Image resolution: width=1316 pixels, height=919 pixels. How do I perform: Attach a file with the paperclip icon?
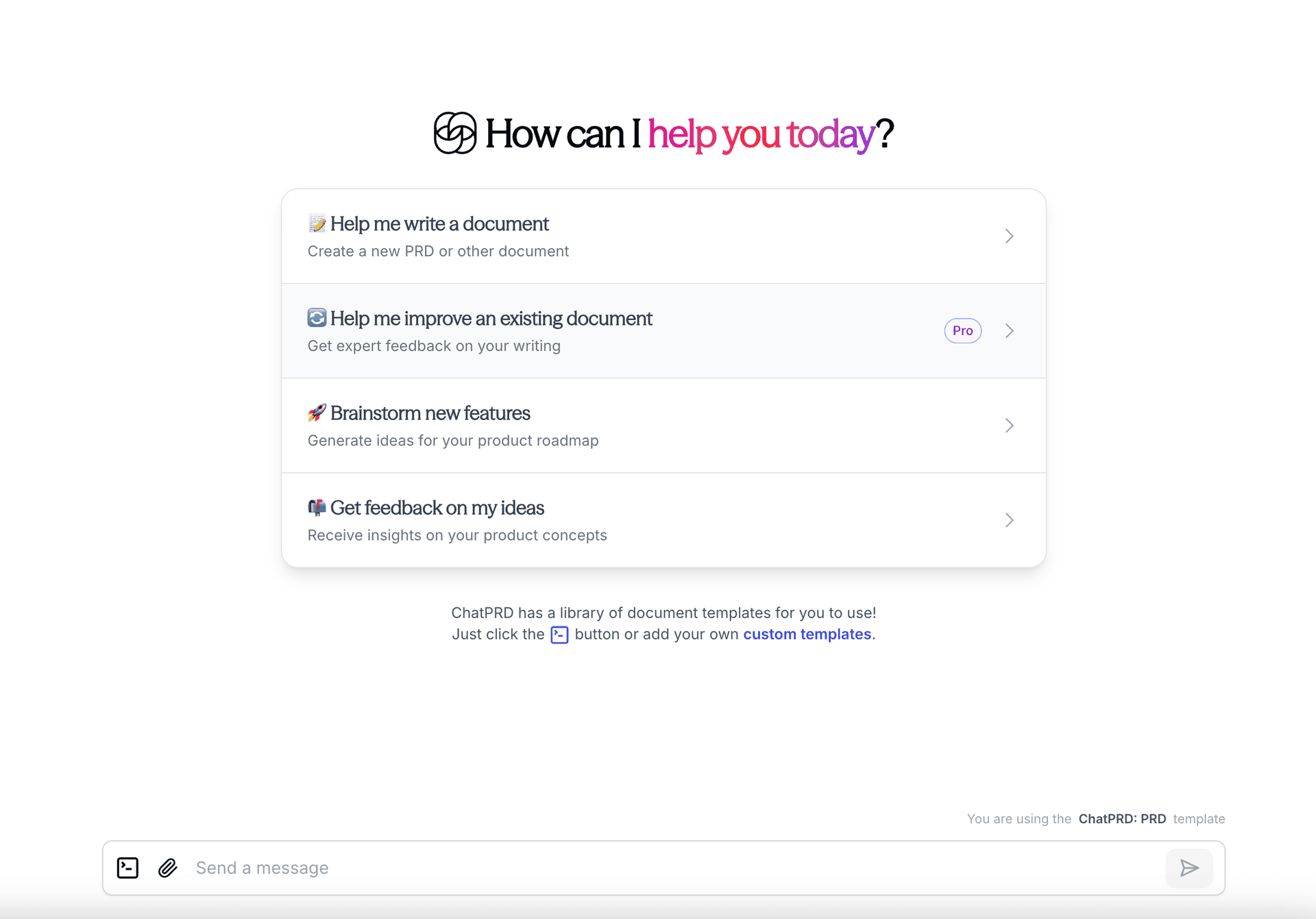coord(168,868)
